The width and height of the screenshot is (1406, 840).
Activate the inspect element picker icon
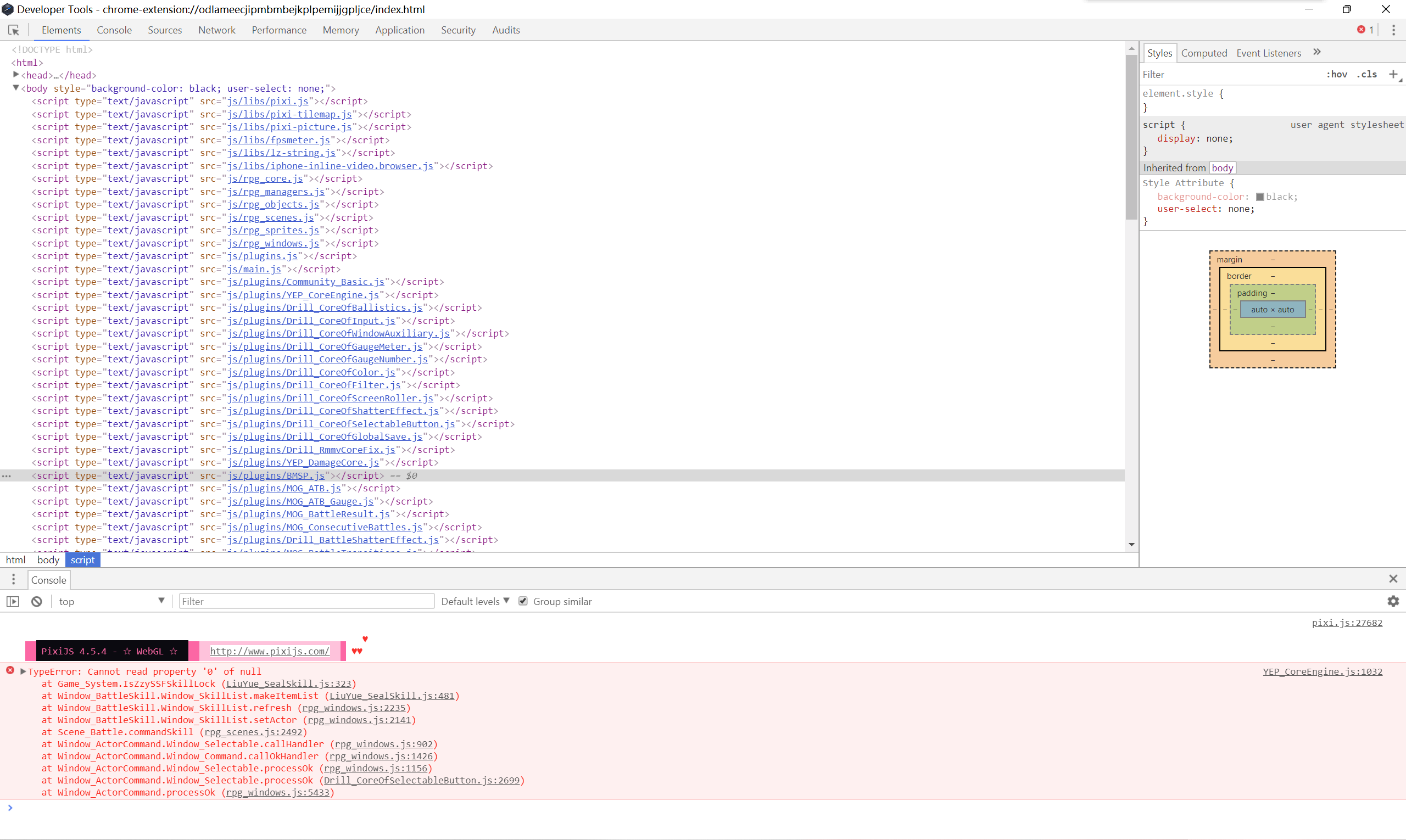click(x=14, y=30)
